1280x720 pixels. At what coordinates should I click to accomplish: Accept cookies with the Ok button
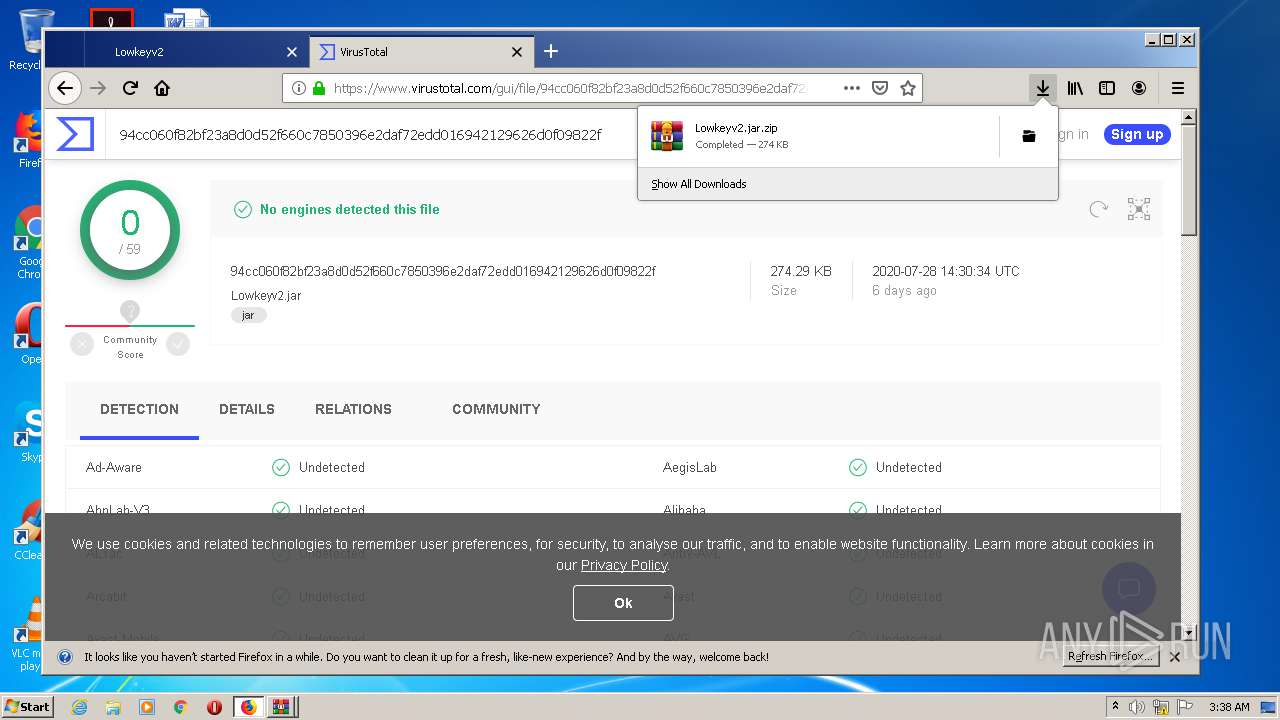tap(623, 603)
